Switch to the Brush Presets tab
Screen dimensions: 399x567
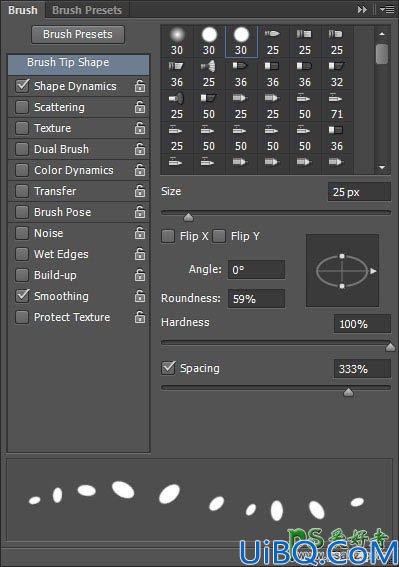tap(87, 10)
